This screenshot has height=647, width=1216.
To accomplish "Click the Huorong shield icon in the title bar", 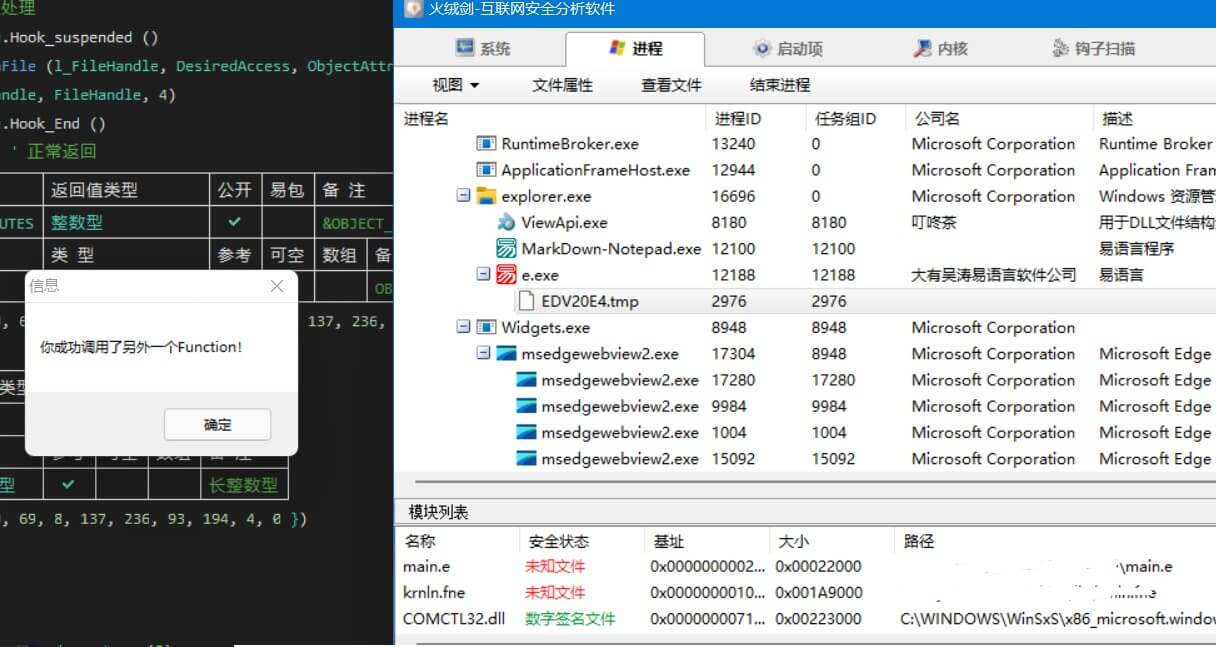I will click(413, 9).
